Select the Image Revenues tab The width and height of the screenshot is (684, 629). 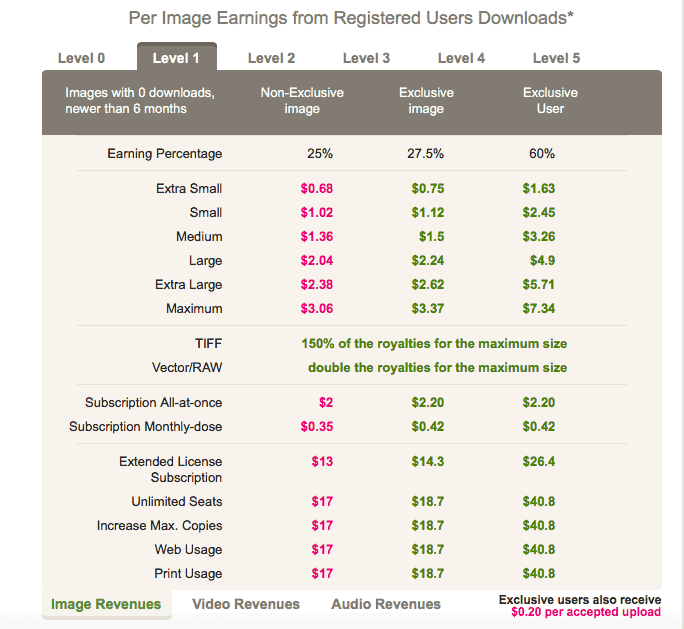tap(106, 604)
